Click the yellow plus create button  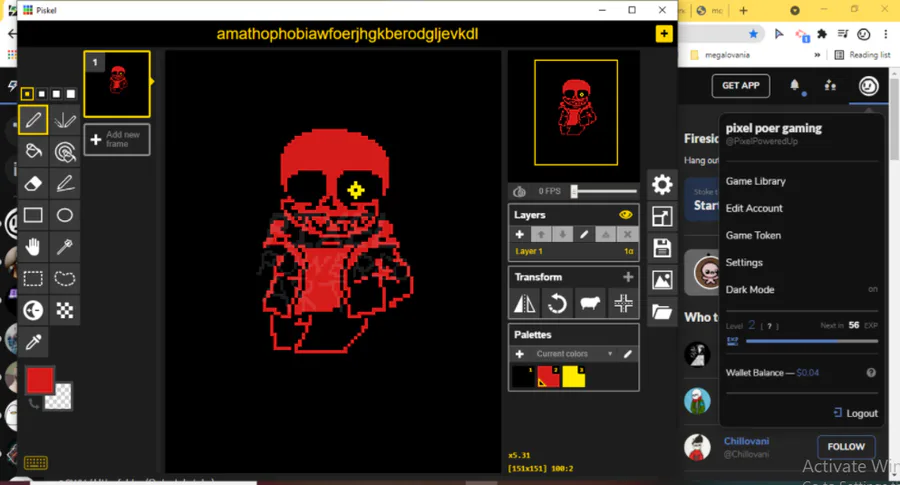pyautogui.click(x=664, y=34)
